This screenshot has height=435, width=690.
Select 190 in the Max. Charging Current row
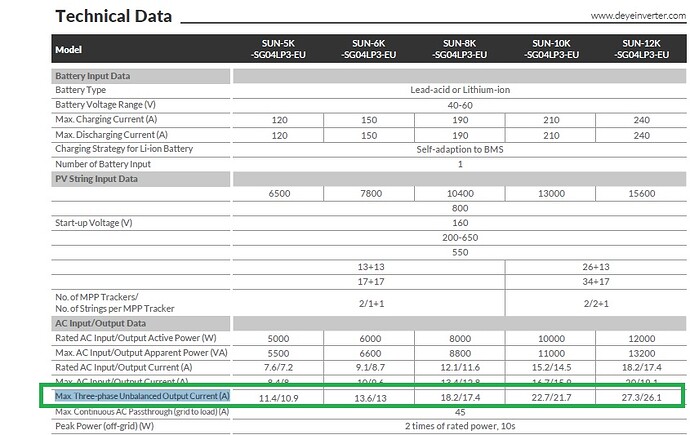pos(460,120)
